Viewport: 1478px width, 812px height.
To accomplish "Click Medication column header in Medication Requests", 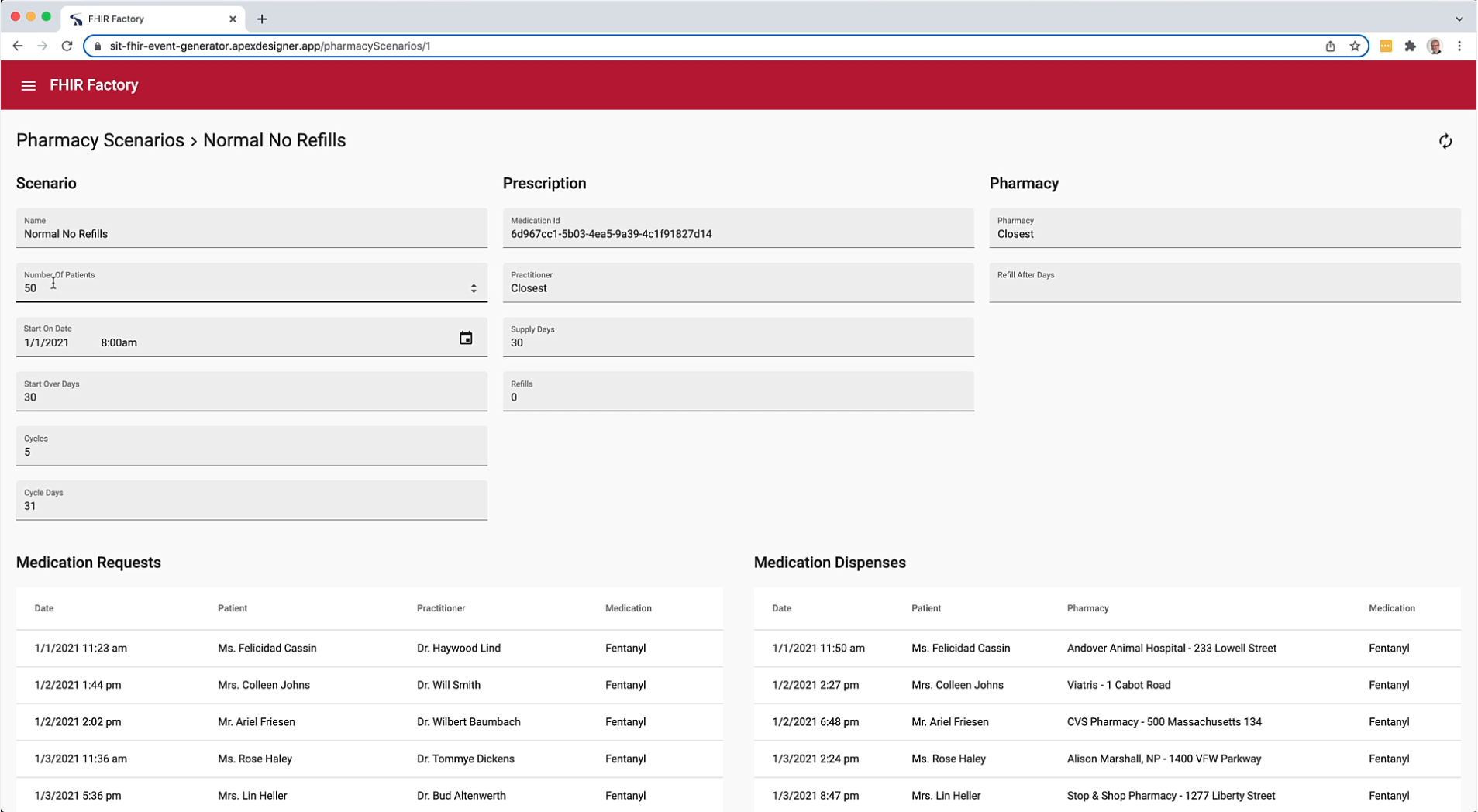I will (629, 608).
